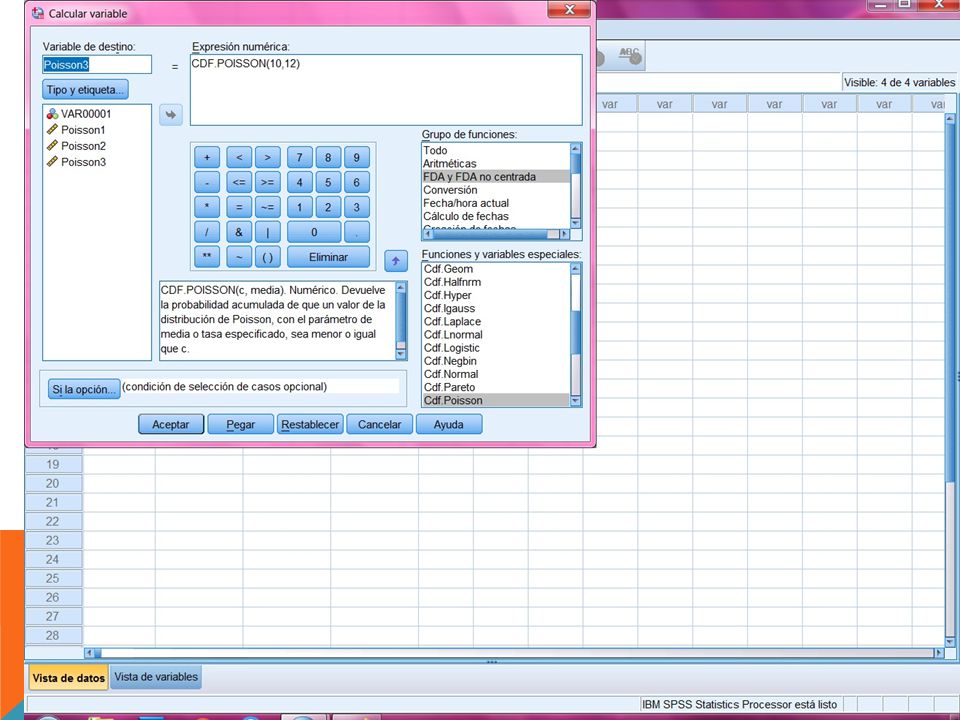
Task: Click the arrow to move variable into expression
Action: pyautogui.click(x=171, y=114)
